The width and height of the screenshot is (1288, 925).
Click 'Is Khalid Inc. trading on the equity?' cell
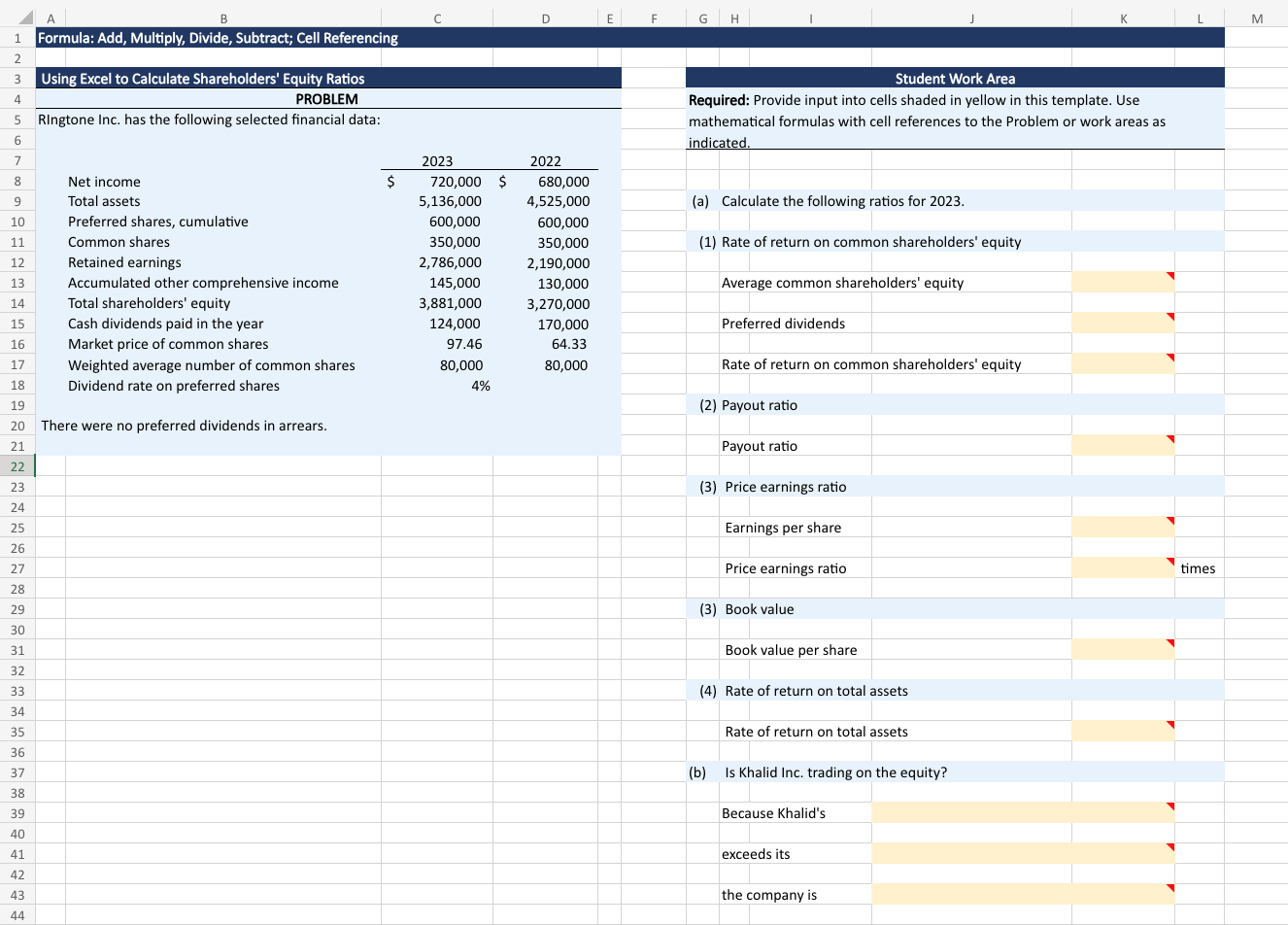(x=836, y=772)
